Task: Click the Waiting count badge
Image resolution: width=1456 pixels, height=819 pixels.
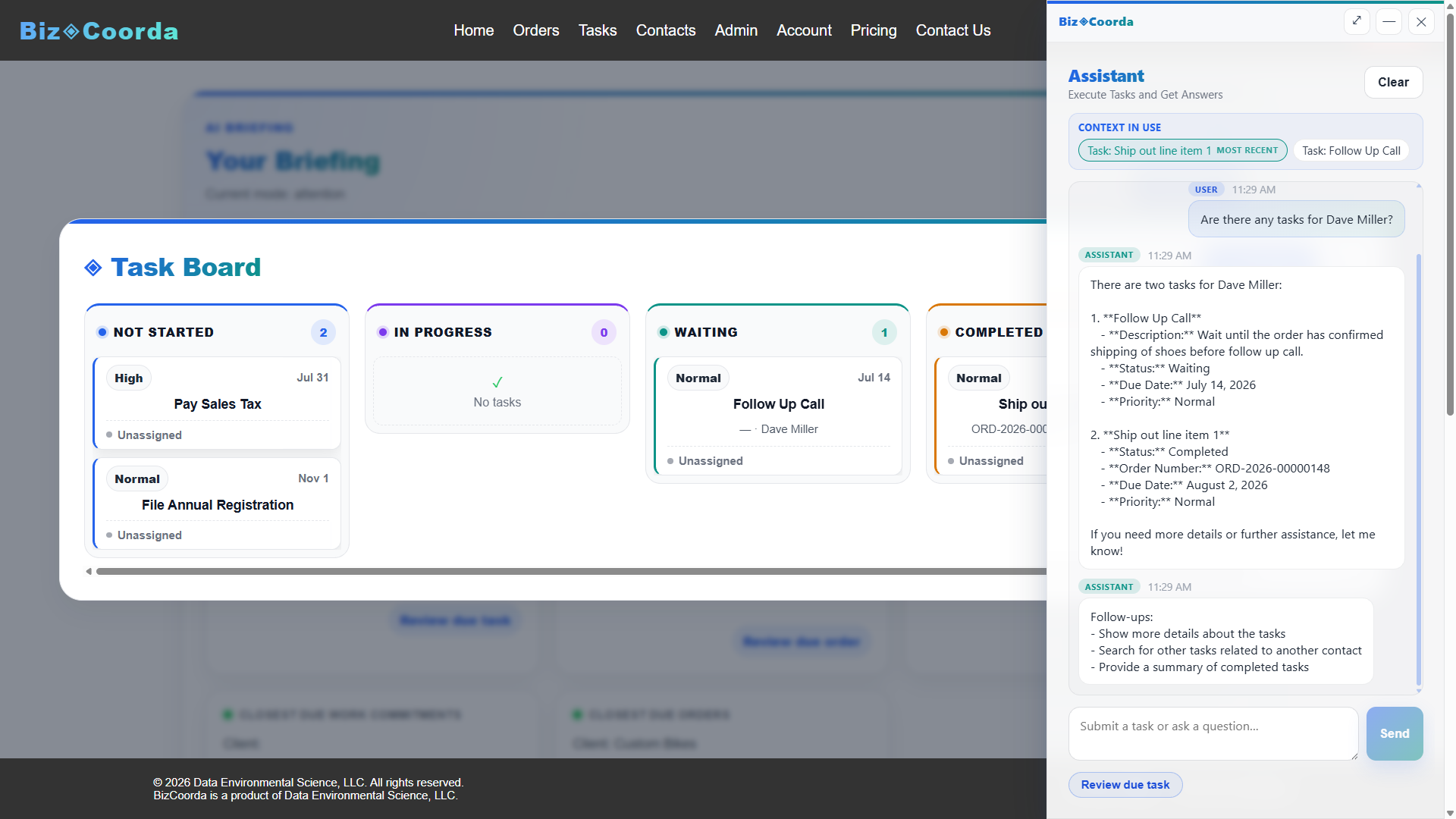Action: (884, 332)
